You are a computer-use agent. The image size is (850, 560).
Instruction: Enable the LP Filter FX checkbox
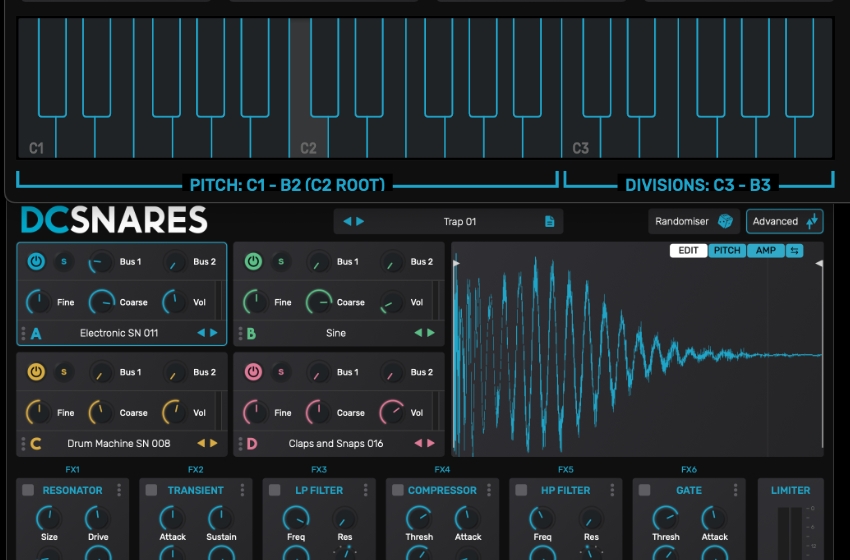pyautogui.click(x=275, y=490)
